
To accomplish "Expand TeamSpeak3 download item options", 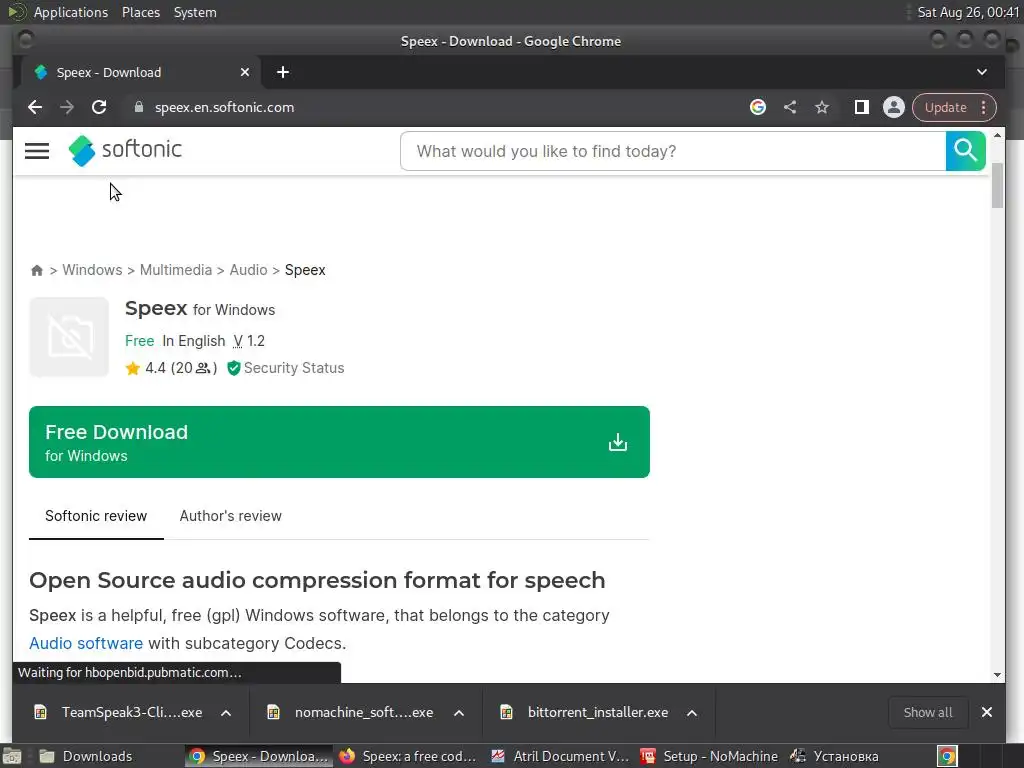I will pyautogui.click(x=226, y=713).
